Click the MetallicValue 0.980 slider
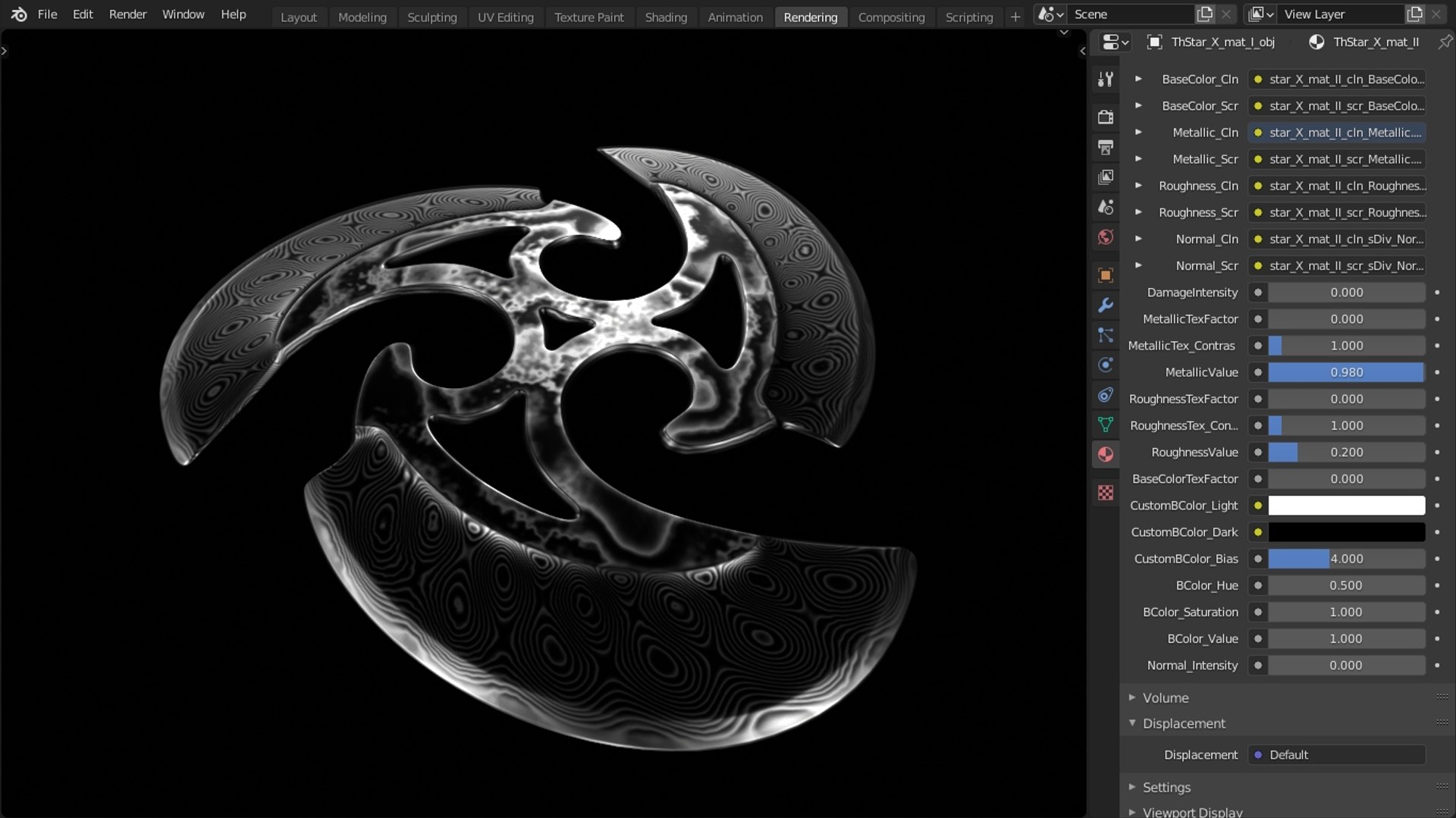The image size is (1456, 818). pos(1347,372)
